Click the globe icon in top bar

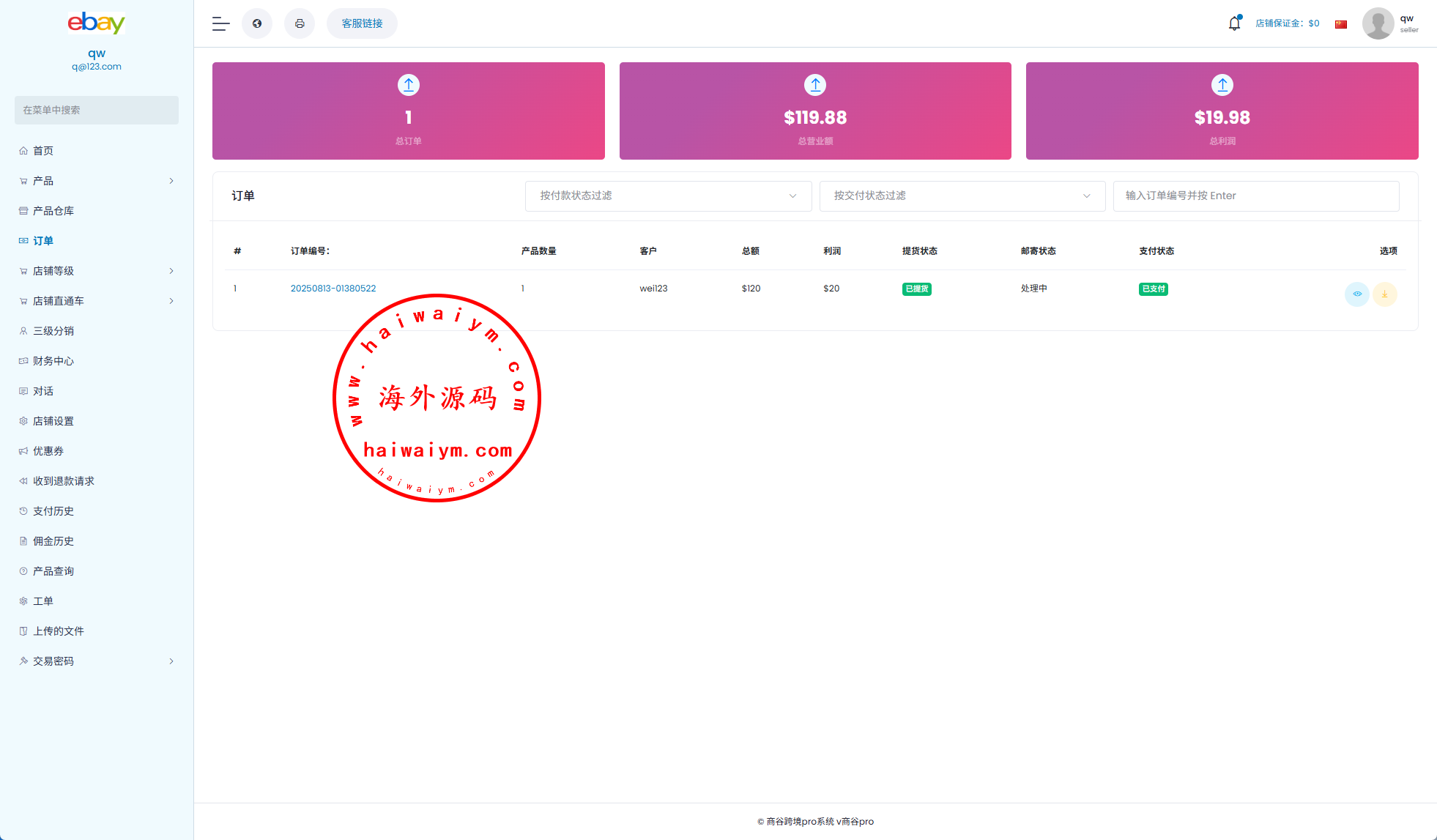[257, 23]
